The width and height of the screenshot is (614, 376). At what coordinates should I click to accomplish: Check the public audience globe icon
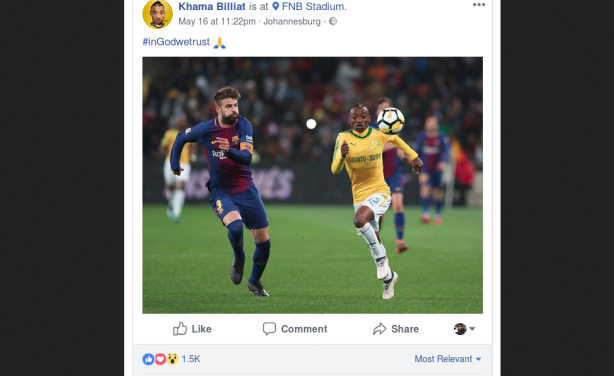tap(332, 21)
